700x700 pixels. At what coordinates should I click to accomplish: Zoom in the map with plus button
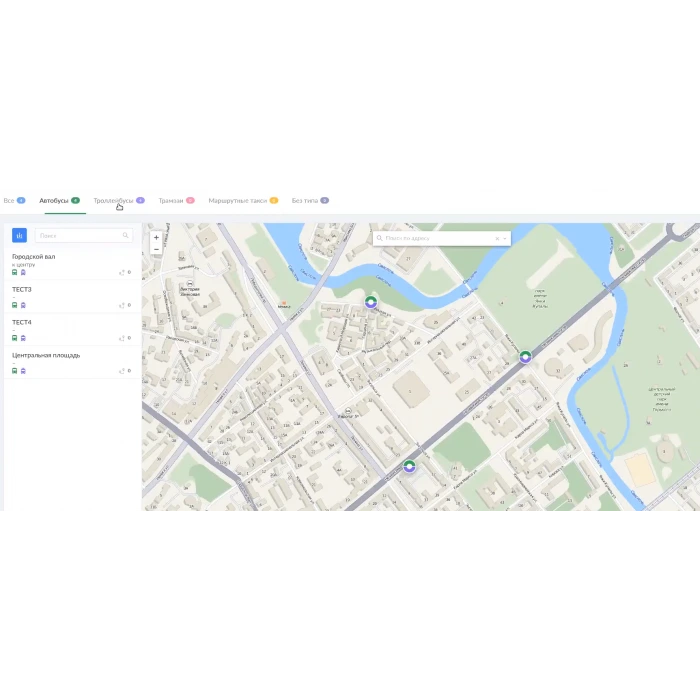coord(156,238)
